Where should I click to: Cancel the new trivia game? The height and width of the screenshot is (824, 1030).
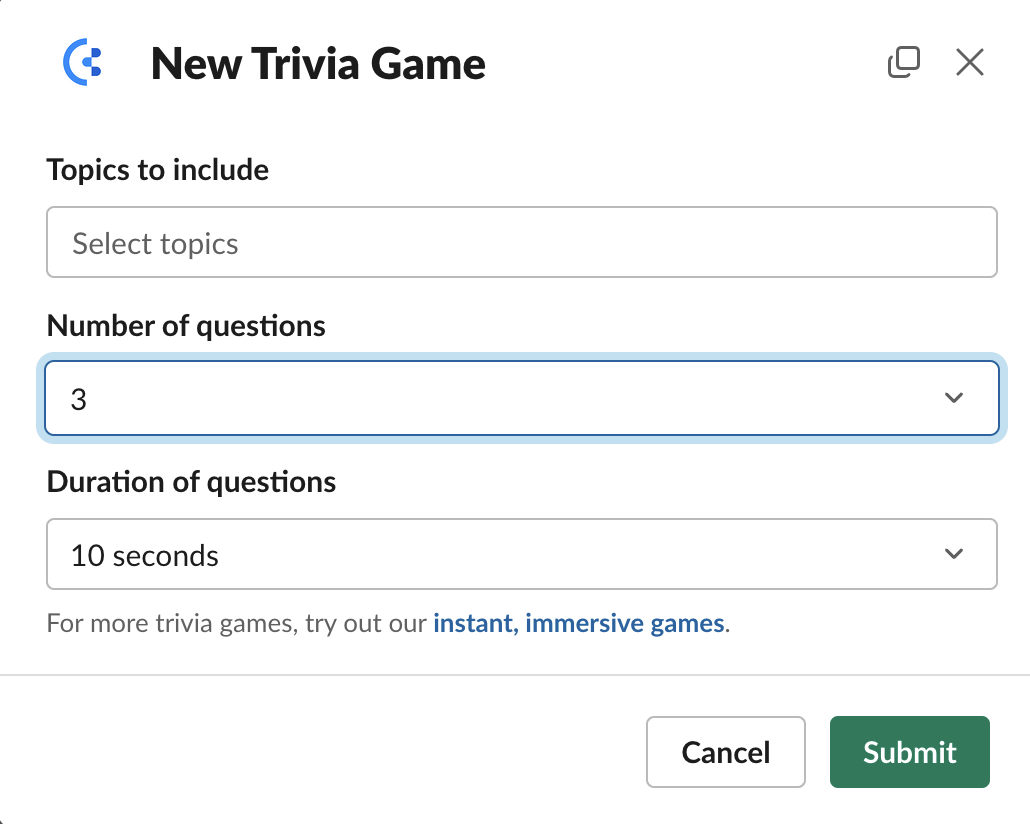tap(725, 752)
